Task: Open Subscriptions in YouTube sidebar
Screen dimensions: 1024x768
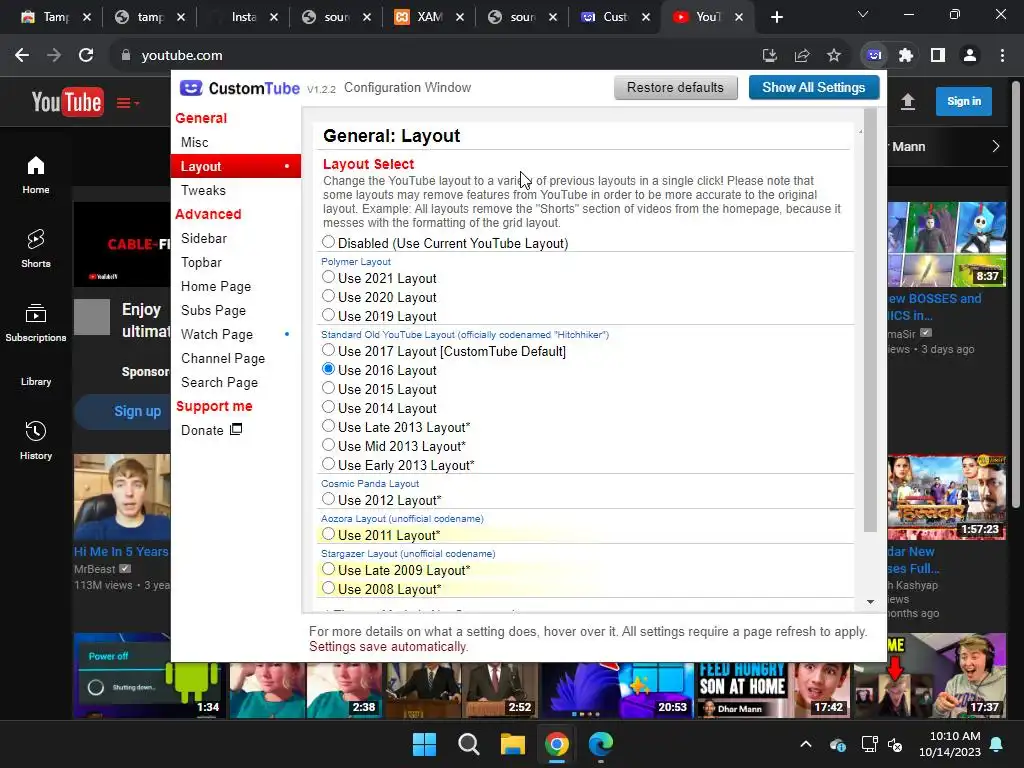Action: pyautogui.click(x=36, y=323)
